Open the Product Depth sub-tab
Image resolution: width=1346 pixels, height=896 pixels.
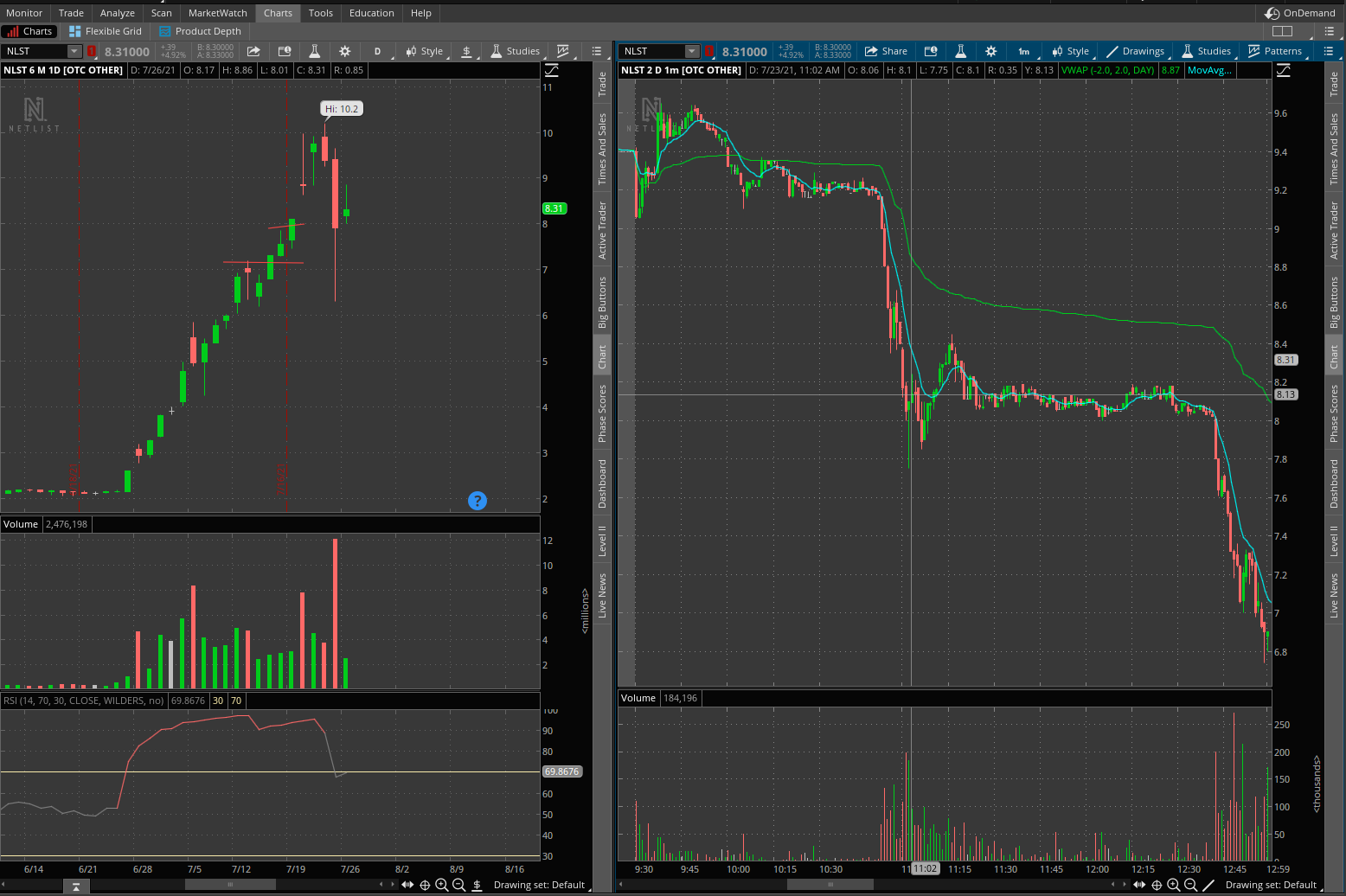(x=201, y=31)
